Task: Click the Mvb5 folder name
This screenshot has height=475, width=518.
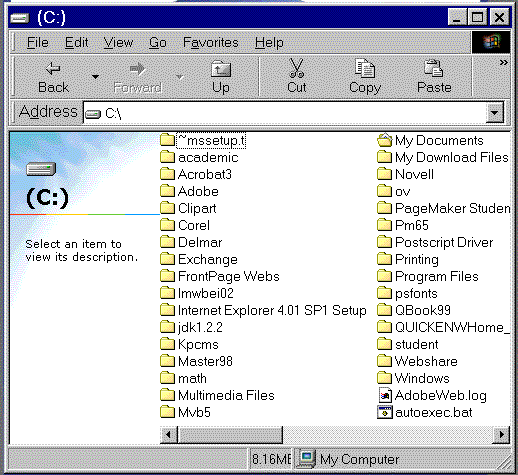Action: point(194,412)
